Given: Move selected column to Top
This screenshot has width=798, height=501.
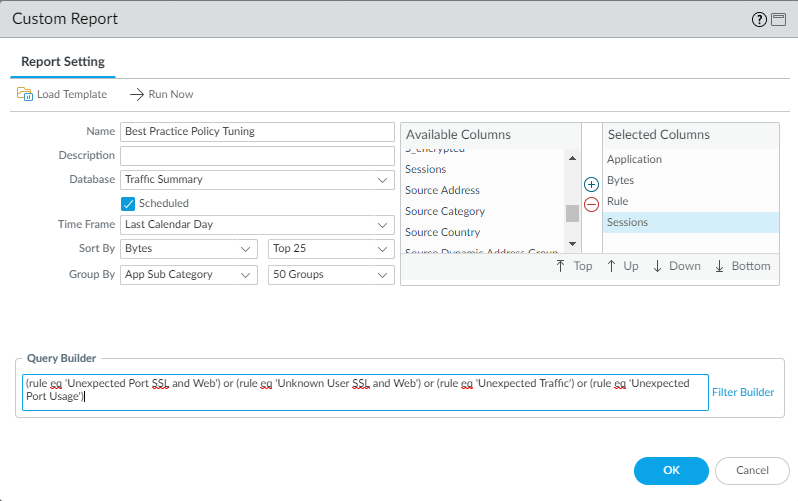Looking at the screenshot, I should tap(575, 266).
